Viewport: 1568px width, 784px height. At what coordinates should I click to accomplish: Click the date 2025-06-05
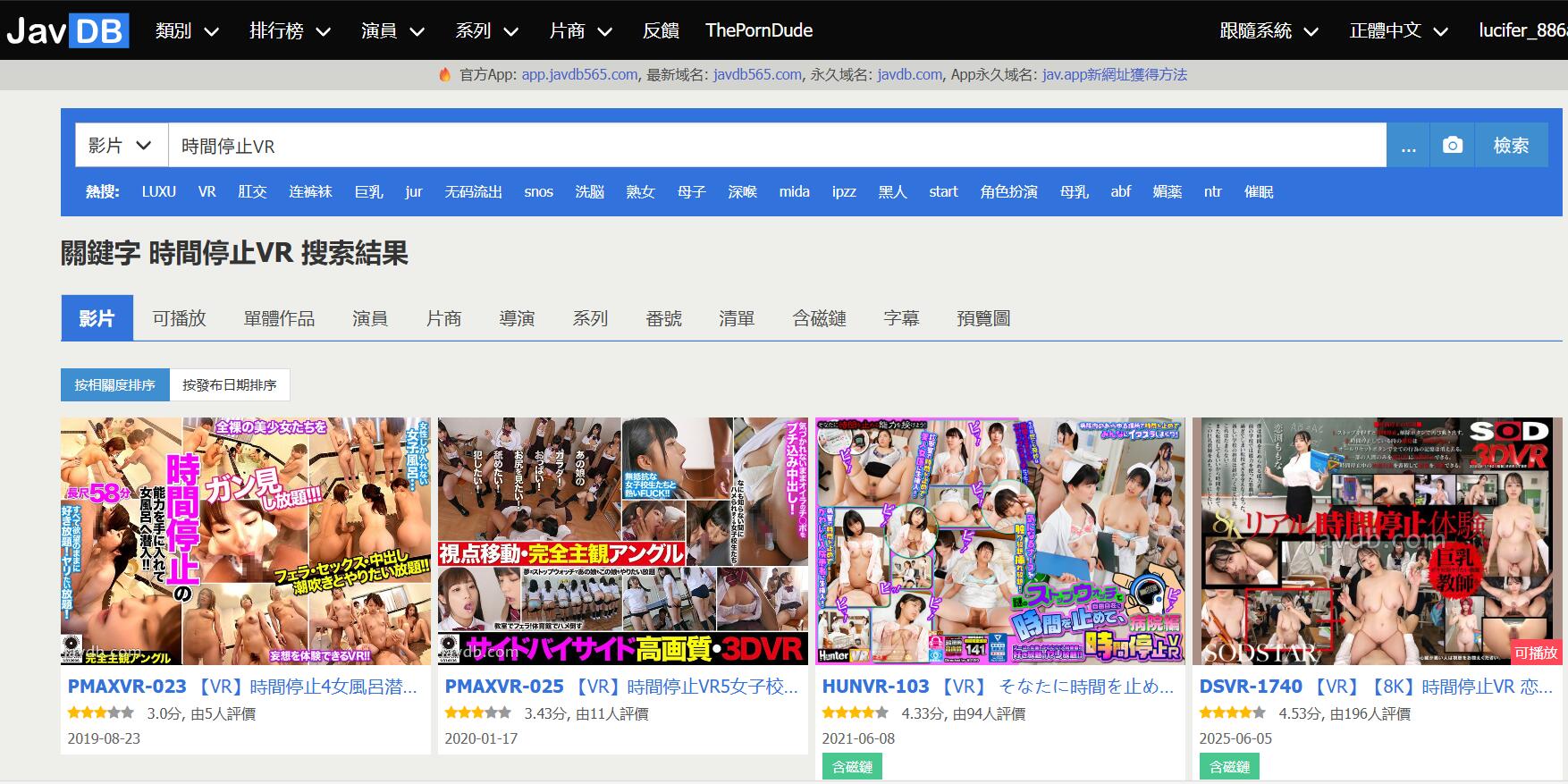pyautogui.click(x=1236, y=738)
